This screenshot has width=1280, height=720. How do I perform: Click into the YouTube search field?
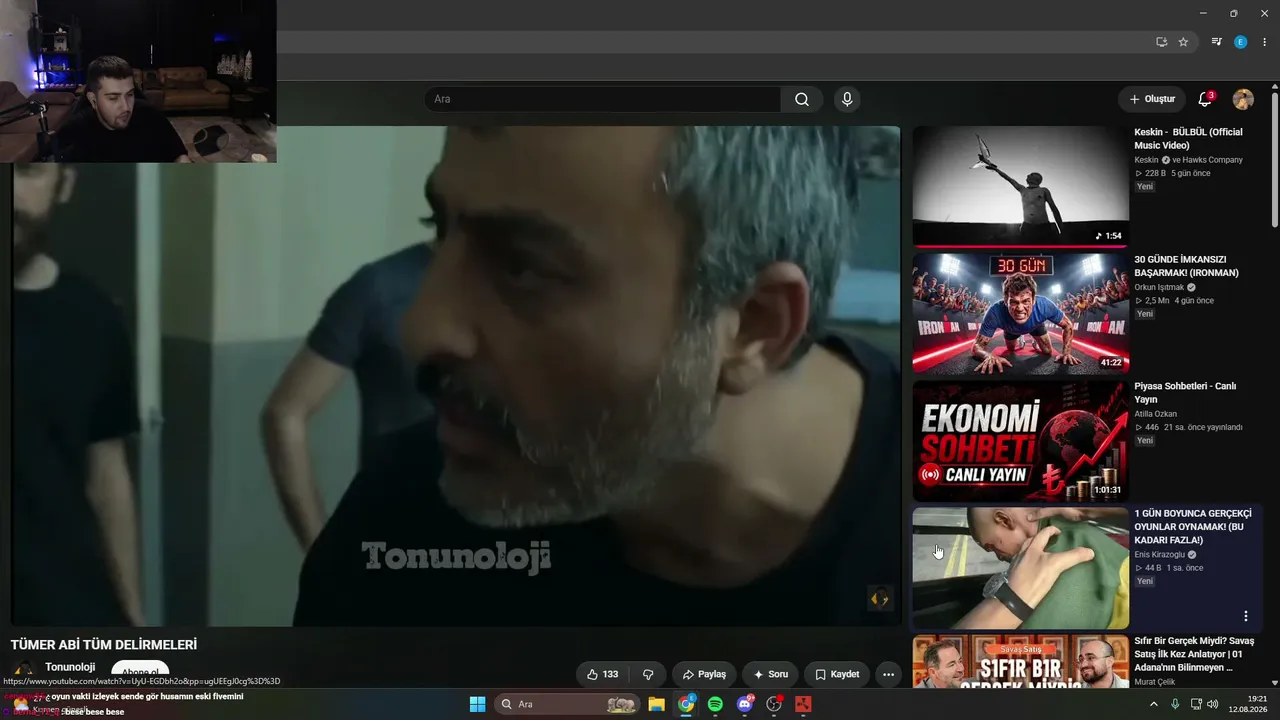602,99
